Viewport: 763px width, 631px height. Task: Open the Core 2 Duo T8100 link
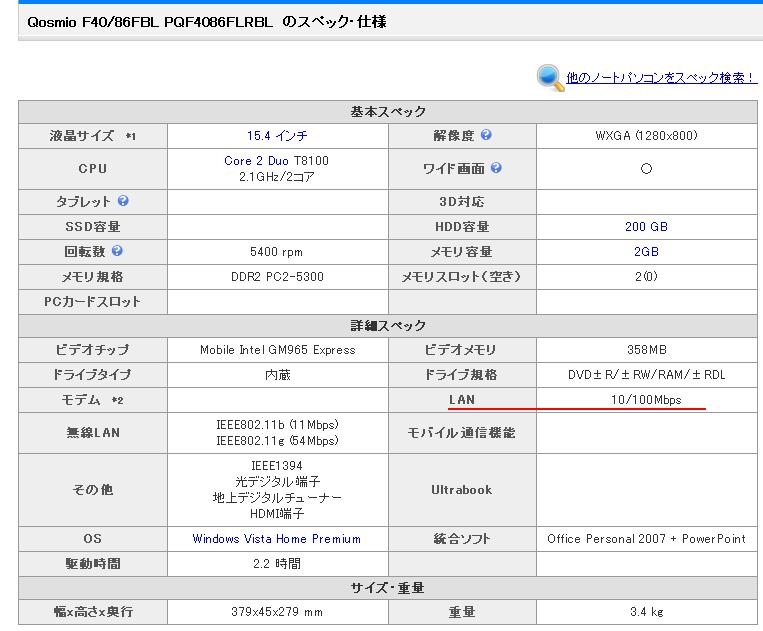coord(276,161)
